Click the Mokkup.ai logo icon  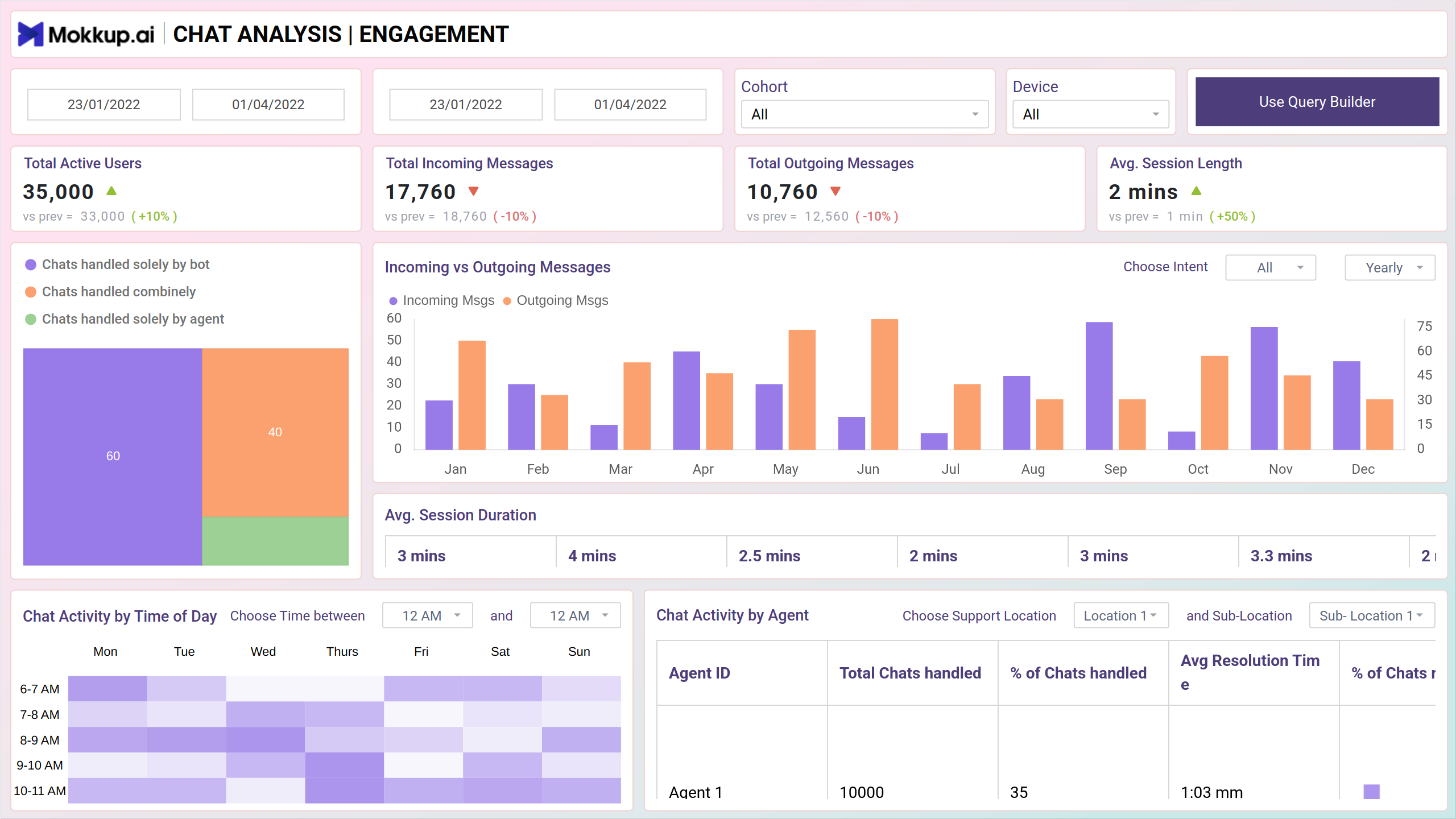tap(31, 34)
